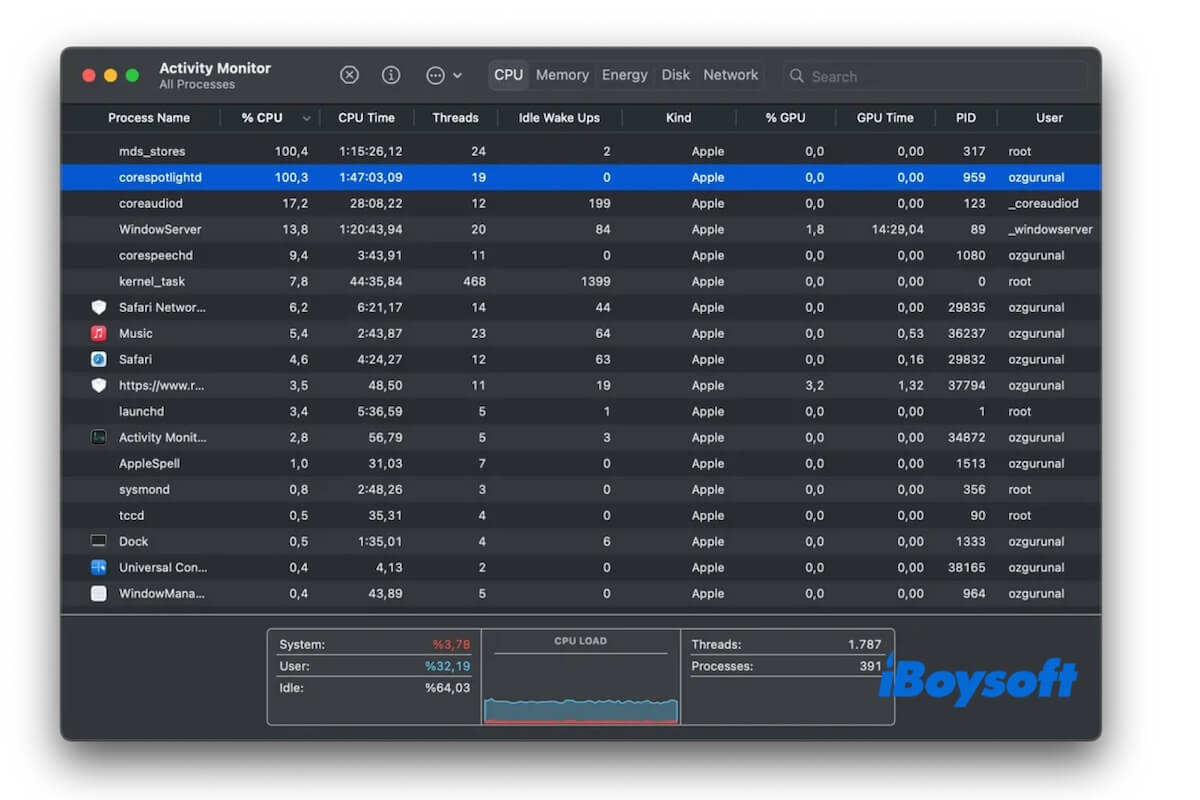
Task: Open the Disk tab
Action: [x=676, y=75]
